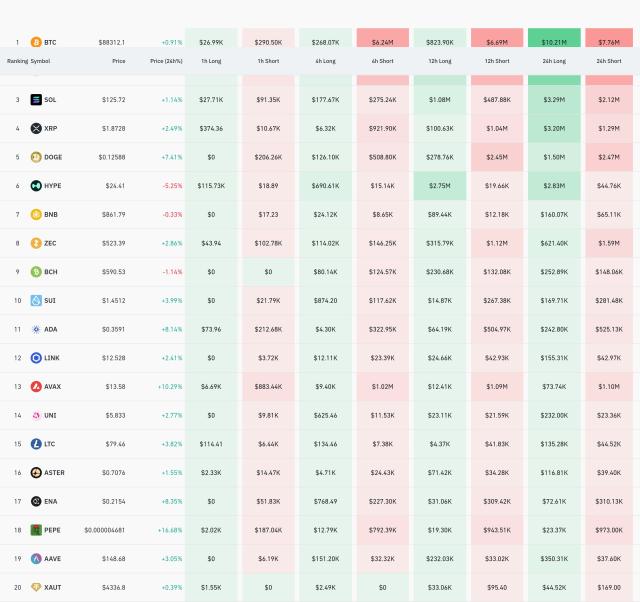This screenshot has width=640, height=602.
Task: Click the LINK coin icon
Action: point(36,358)
